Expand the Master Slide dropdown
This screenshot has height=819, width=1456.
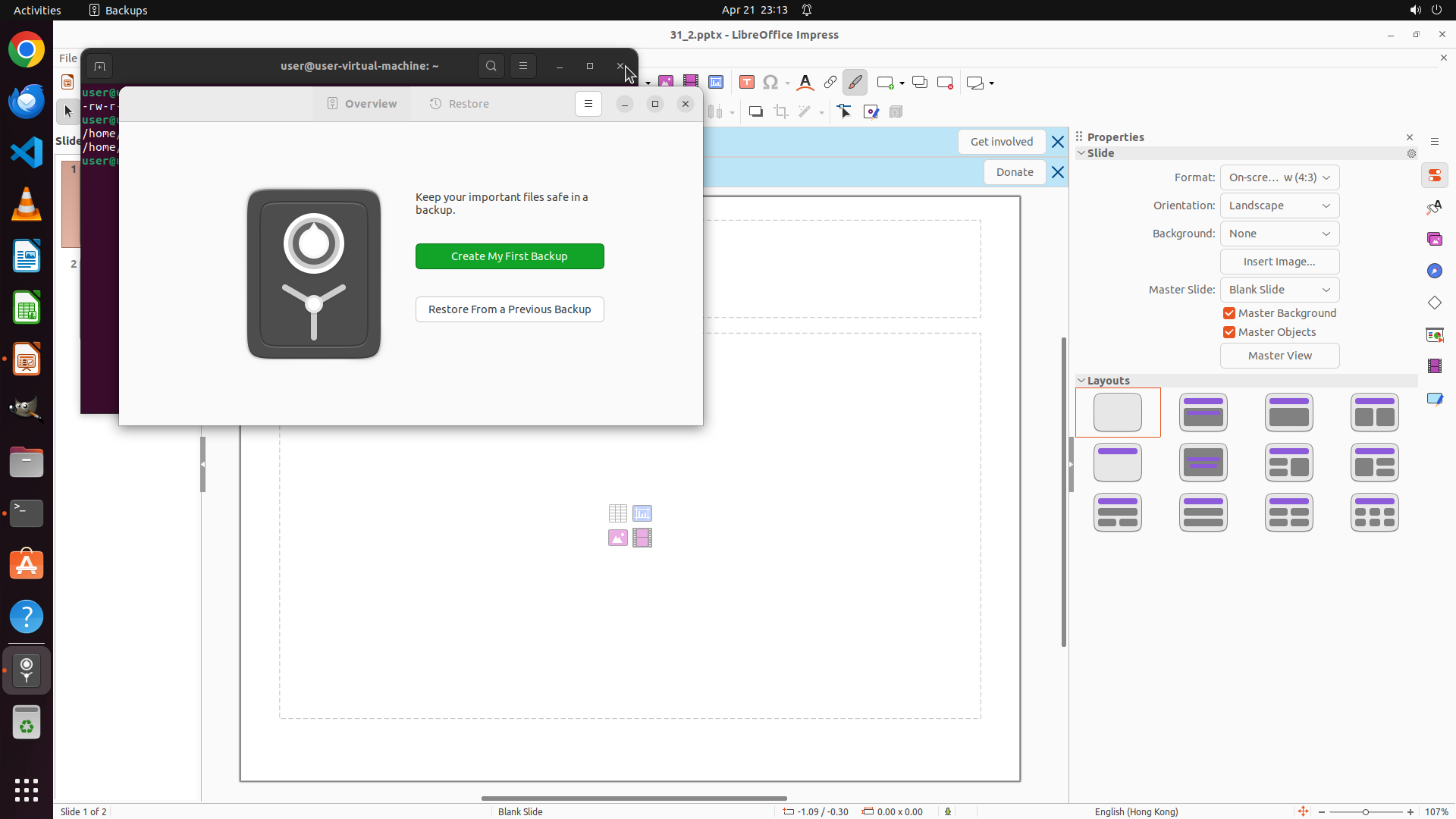1279,290
